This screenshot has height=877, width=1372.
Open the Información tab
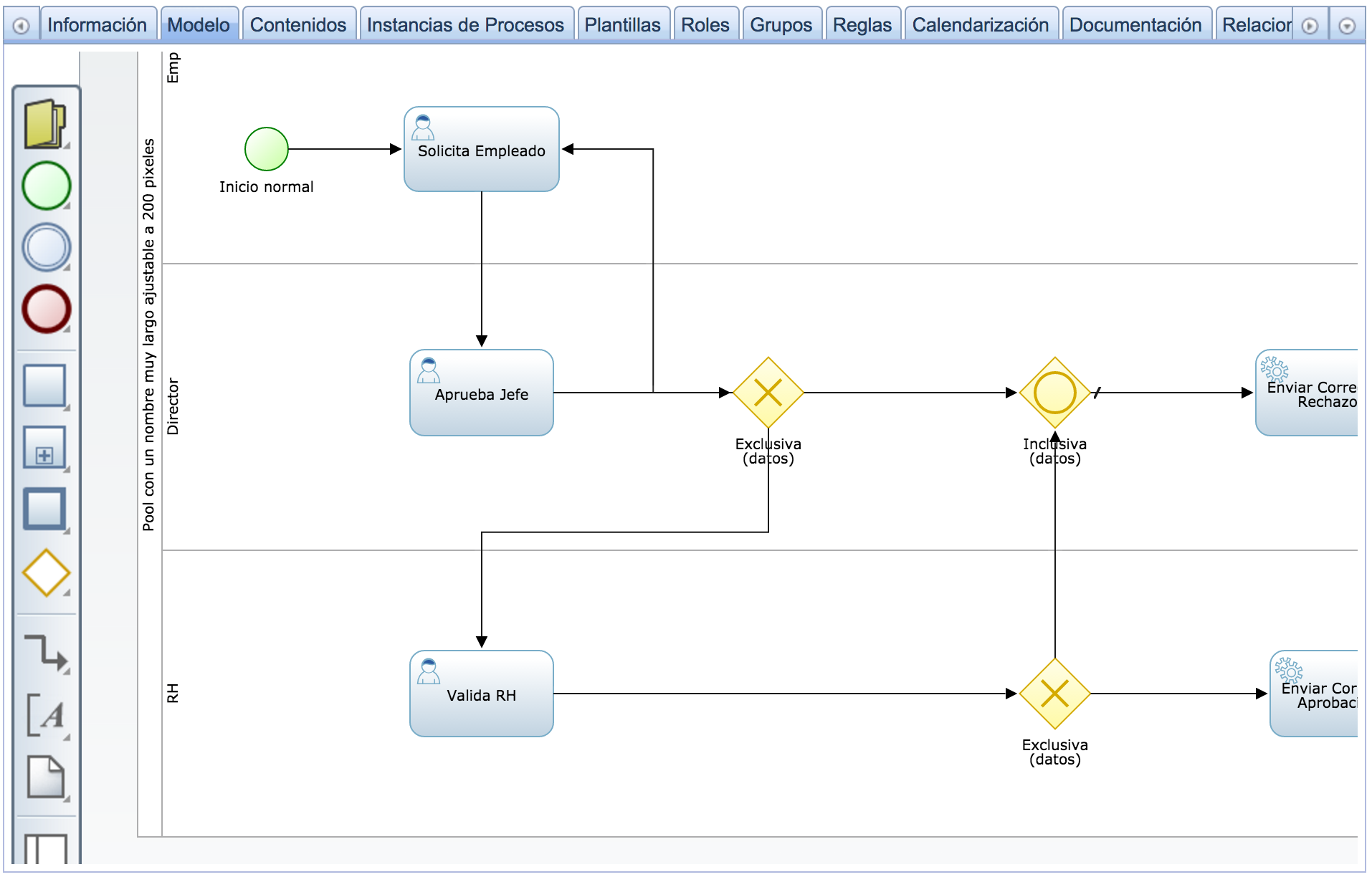(x=97, y=25)
